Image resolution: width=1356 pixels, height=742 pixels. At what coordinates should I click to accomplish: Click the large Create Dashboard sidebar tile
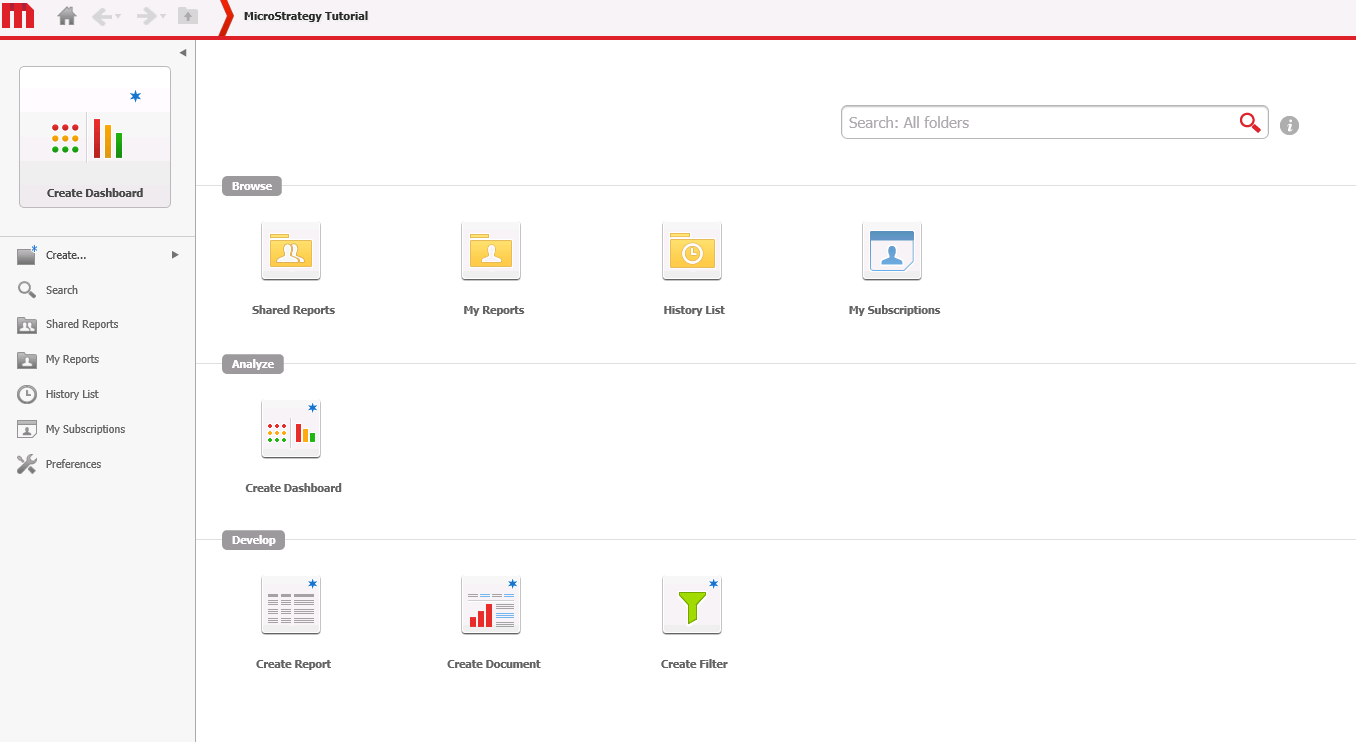pos(95,137)
